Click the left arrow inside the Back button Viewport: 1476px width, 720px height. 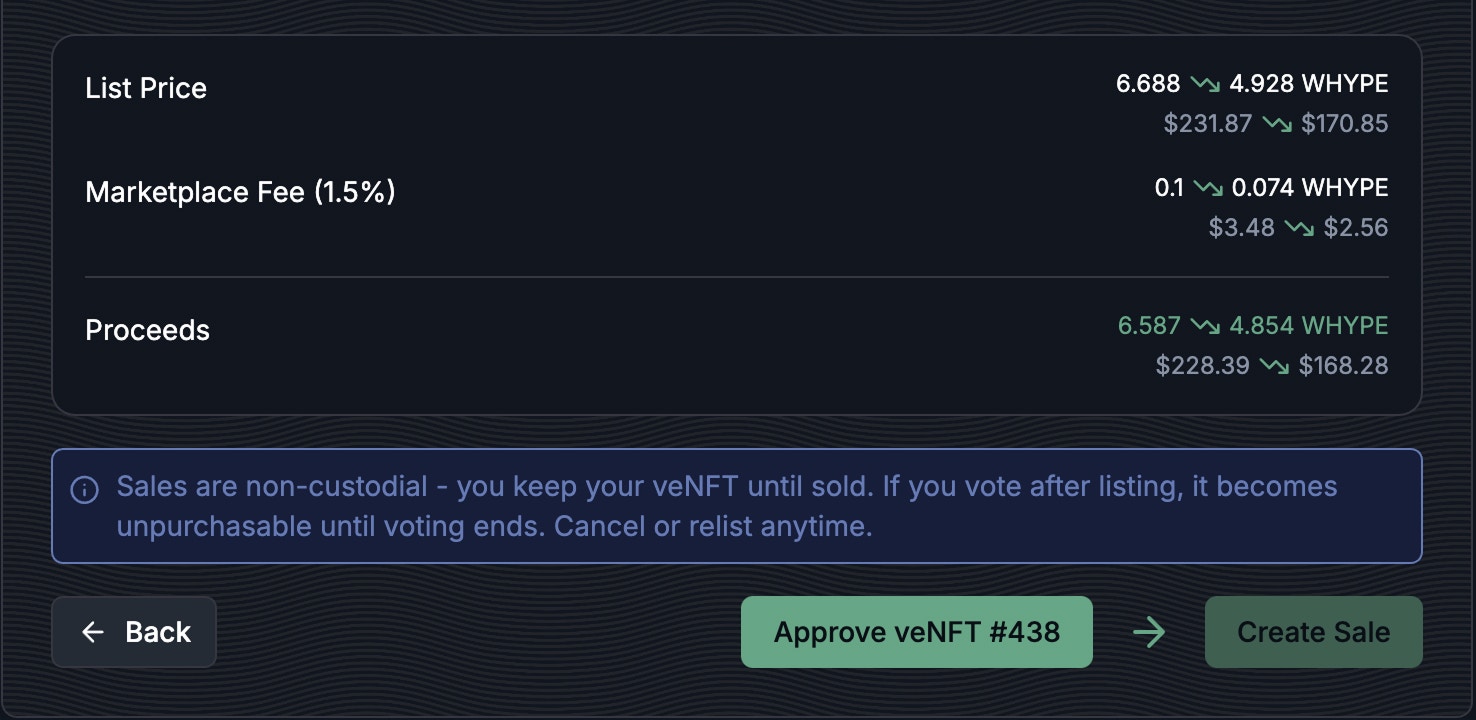[93, 632]
